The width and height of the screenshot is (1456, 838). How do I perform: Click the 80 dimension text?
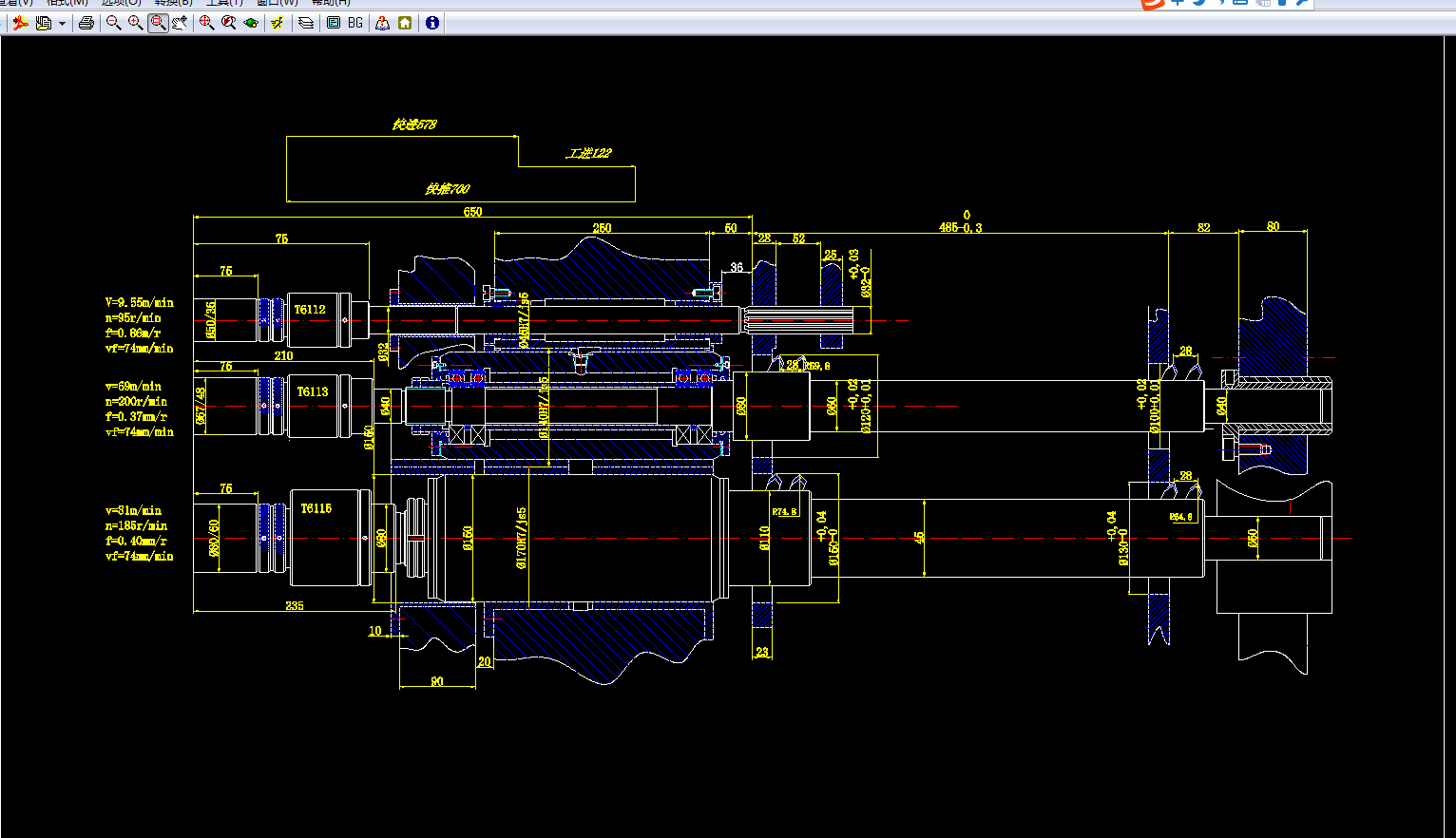(1274, 226)
